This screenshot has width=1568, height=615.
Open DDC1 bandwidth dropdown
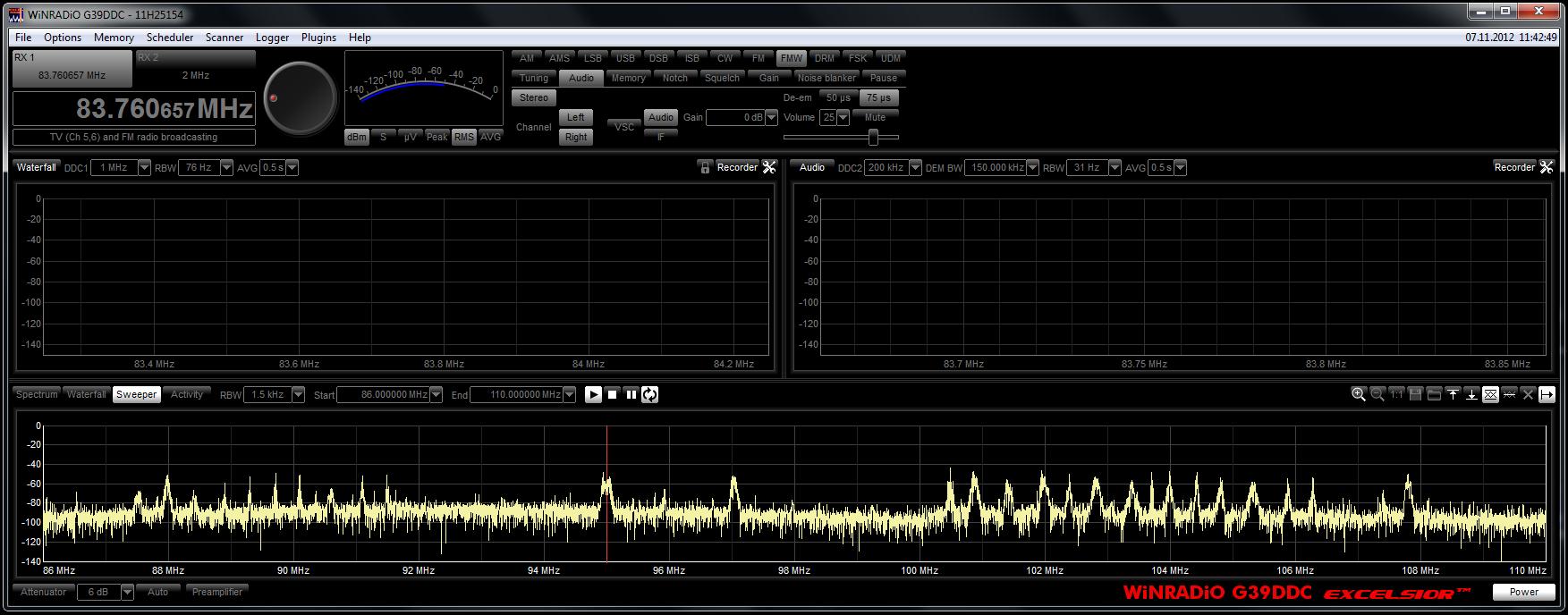click(144, 167)
